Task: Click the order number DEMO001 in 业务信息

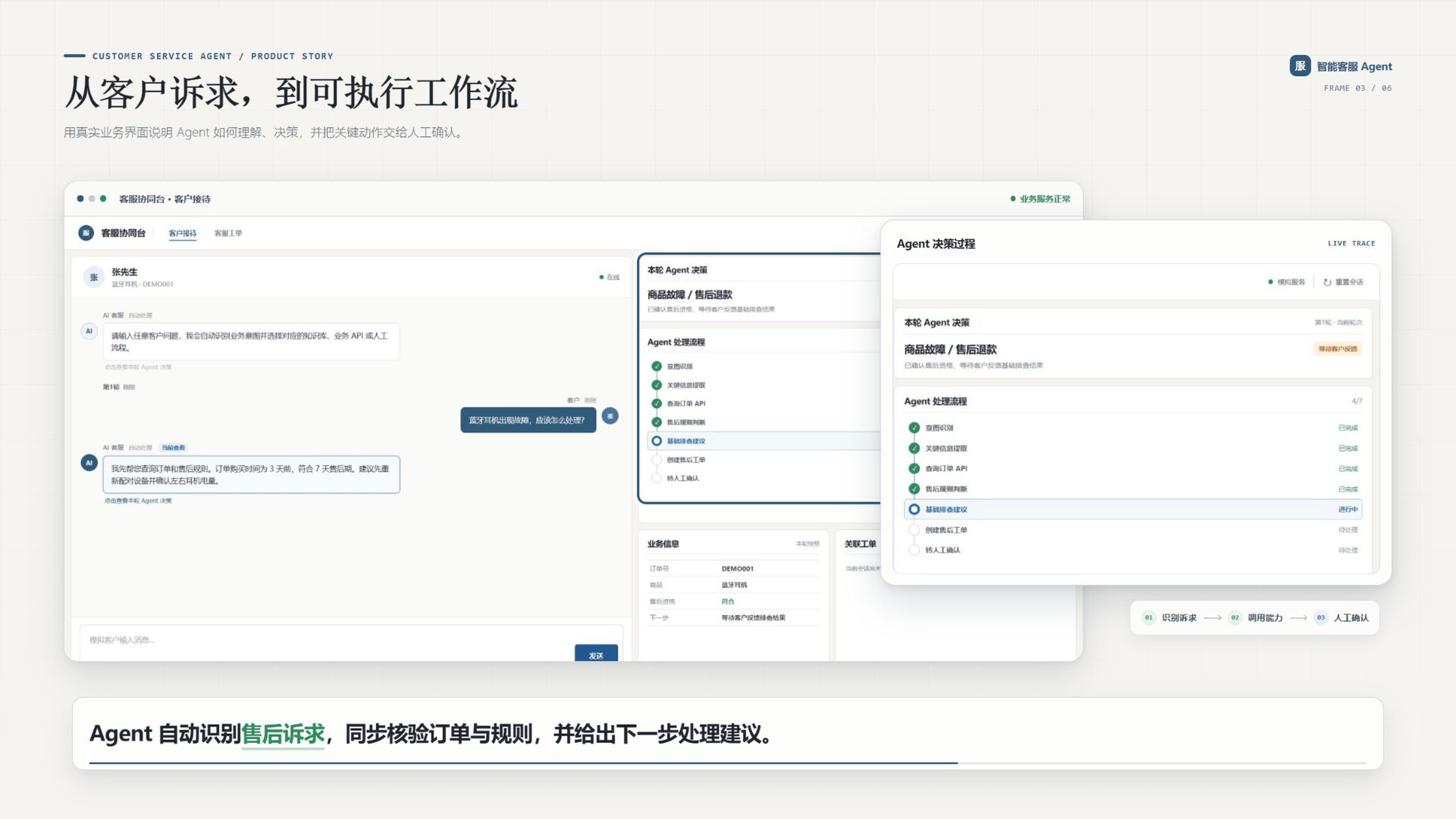Action: [737, 569]
